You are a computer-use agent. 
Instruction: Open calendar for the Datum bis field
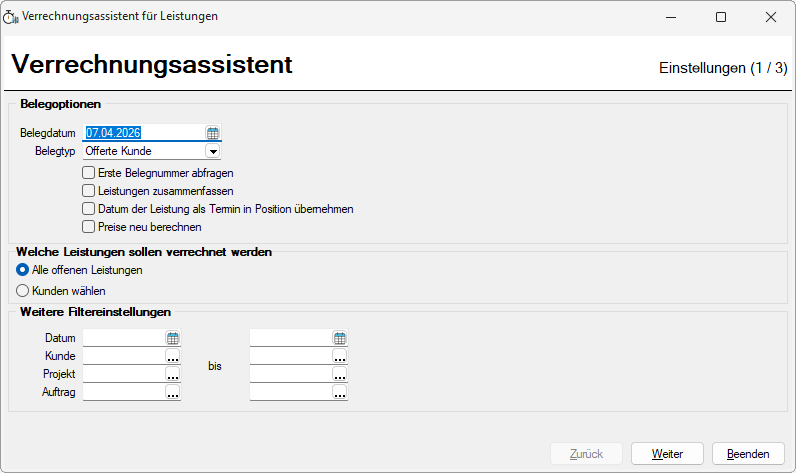pos(339,339)
